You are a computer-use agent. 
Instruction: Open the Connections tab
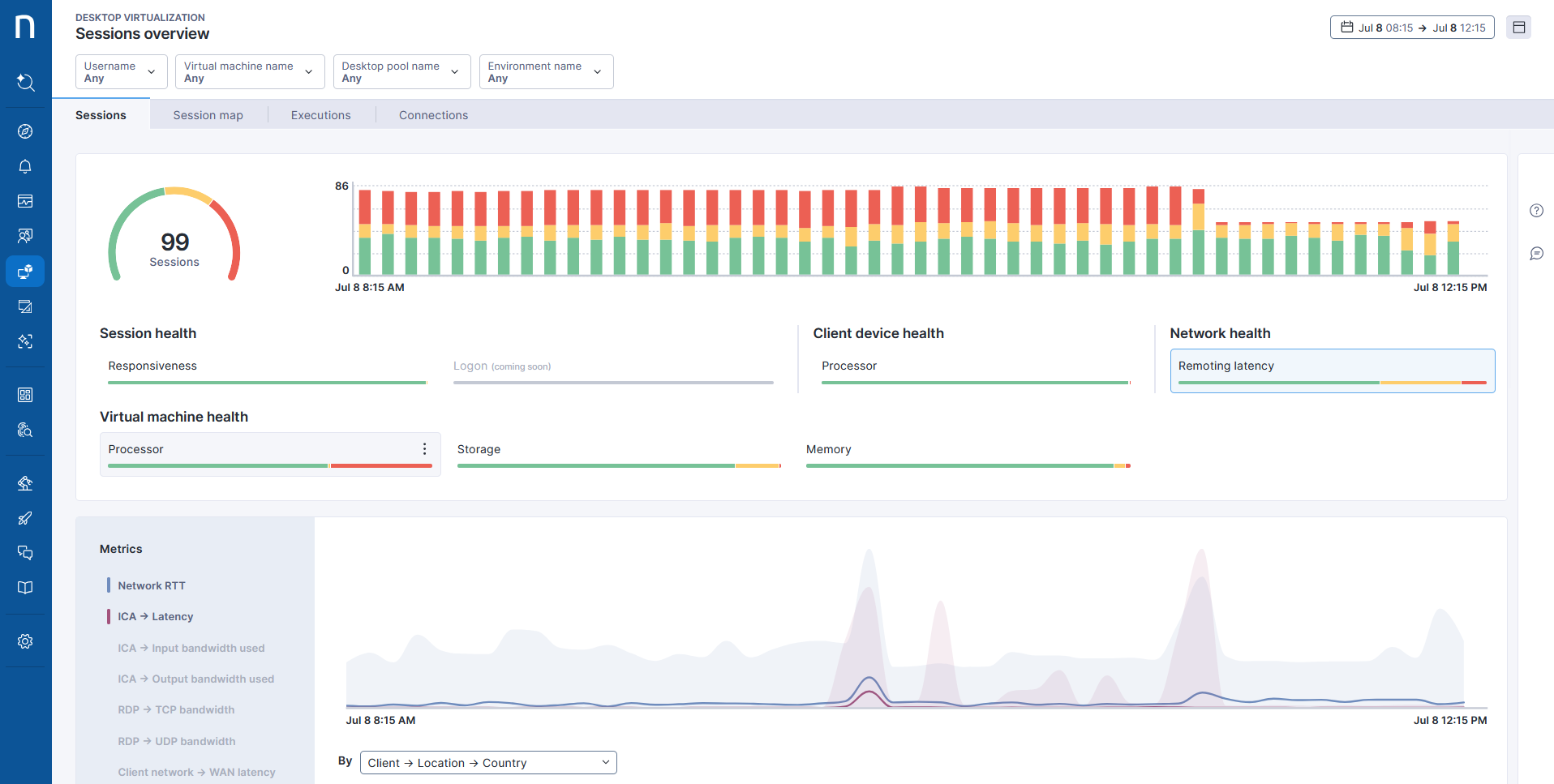click(x=433, y=114)
